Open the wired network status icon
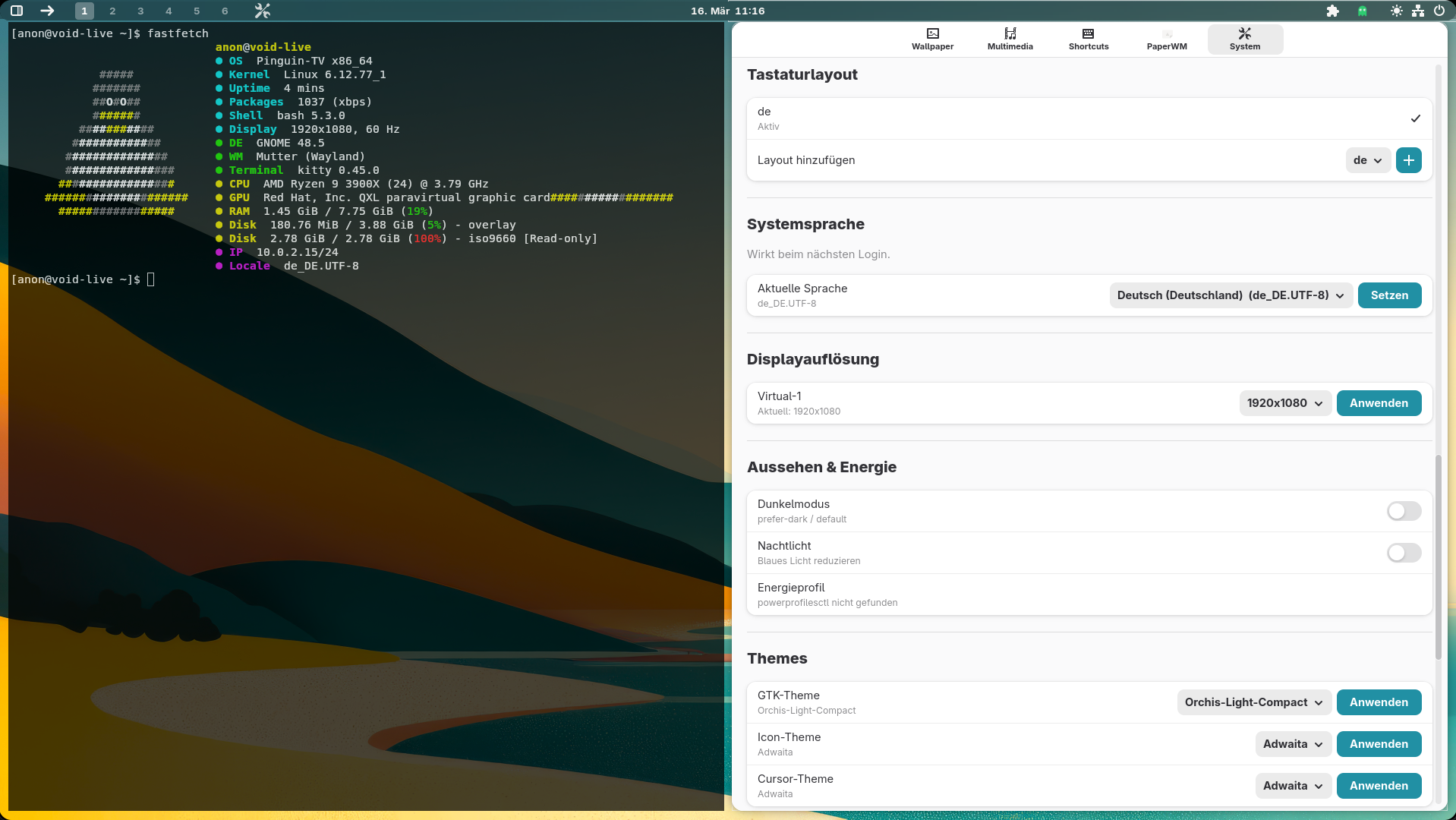1456x820 pixels. click(x=1417, y=11)
